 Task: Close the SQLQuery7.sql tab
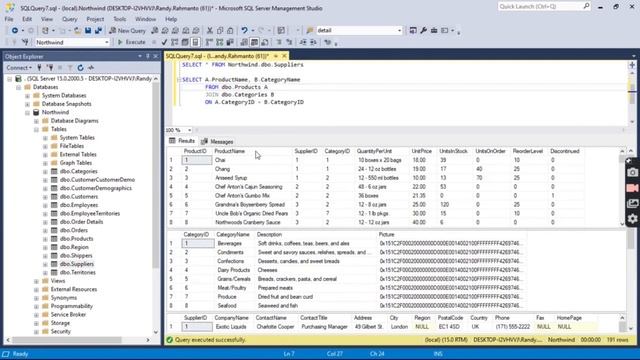pos(284,56)
